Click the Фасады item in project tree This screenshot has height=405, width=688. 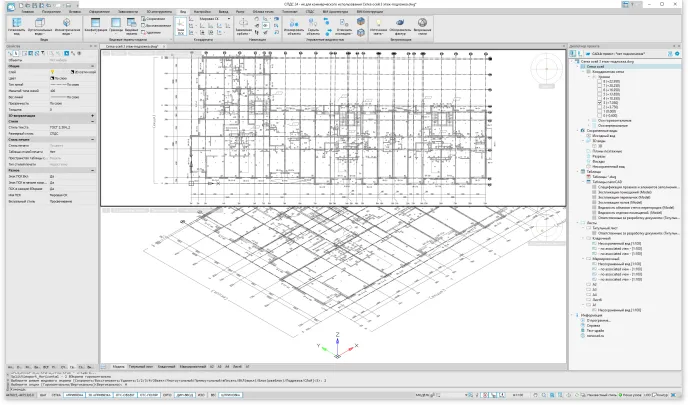point(594,161)
